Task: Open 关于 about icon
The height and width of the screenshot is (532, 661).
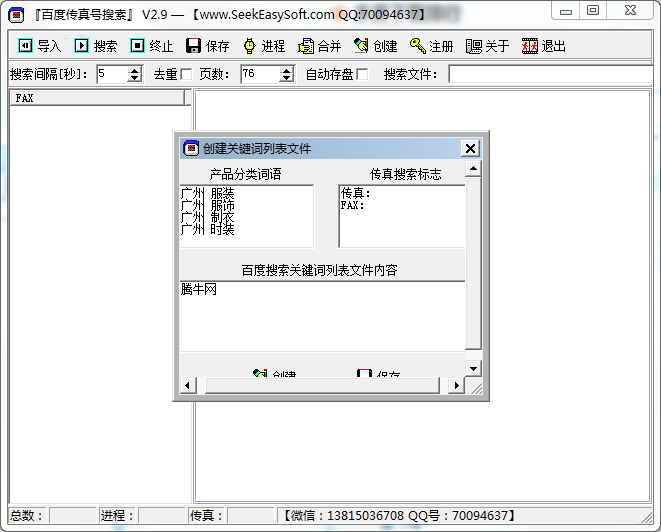Action: [473, 46]
